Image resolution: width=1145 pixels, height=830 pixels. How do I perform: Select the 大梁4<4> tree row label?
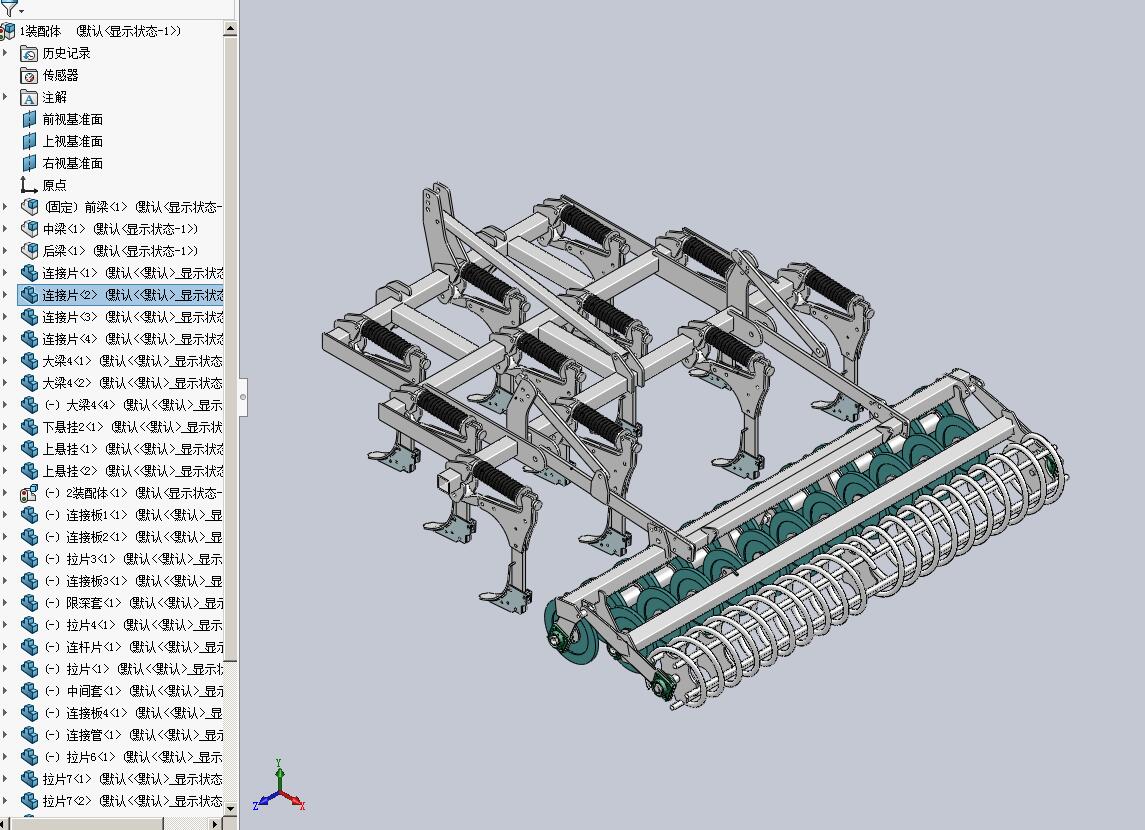click(x=133, y=404)
